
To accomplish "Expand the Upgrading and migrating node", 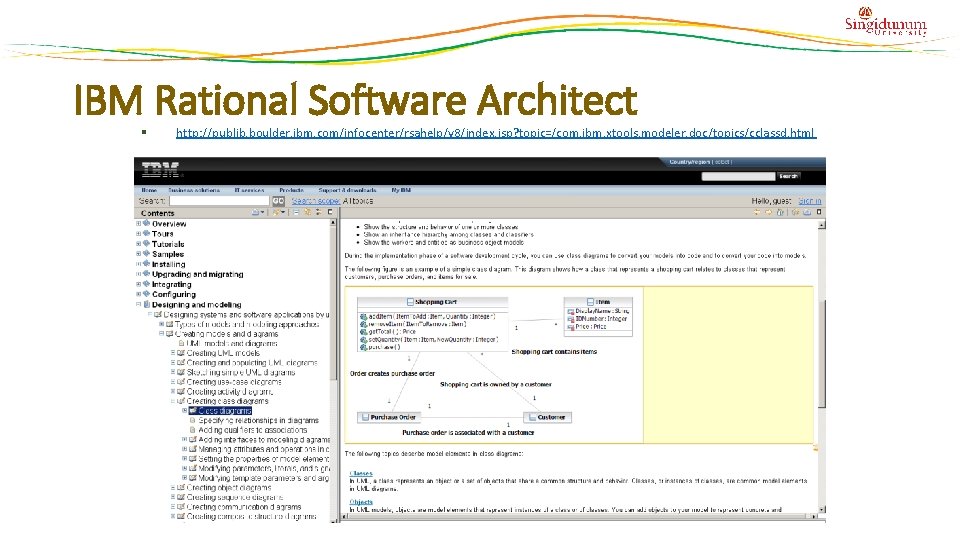I will click(138, 274).
